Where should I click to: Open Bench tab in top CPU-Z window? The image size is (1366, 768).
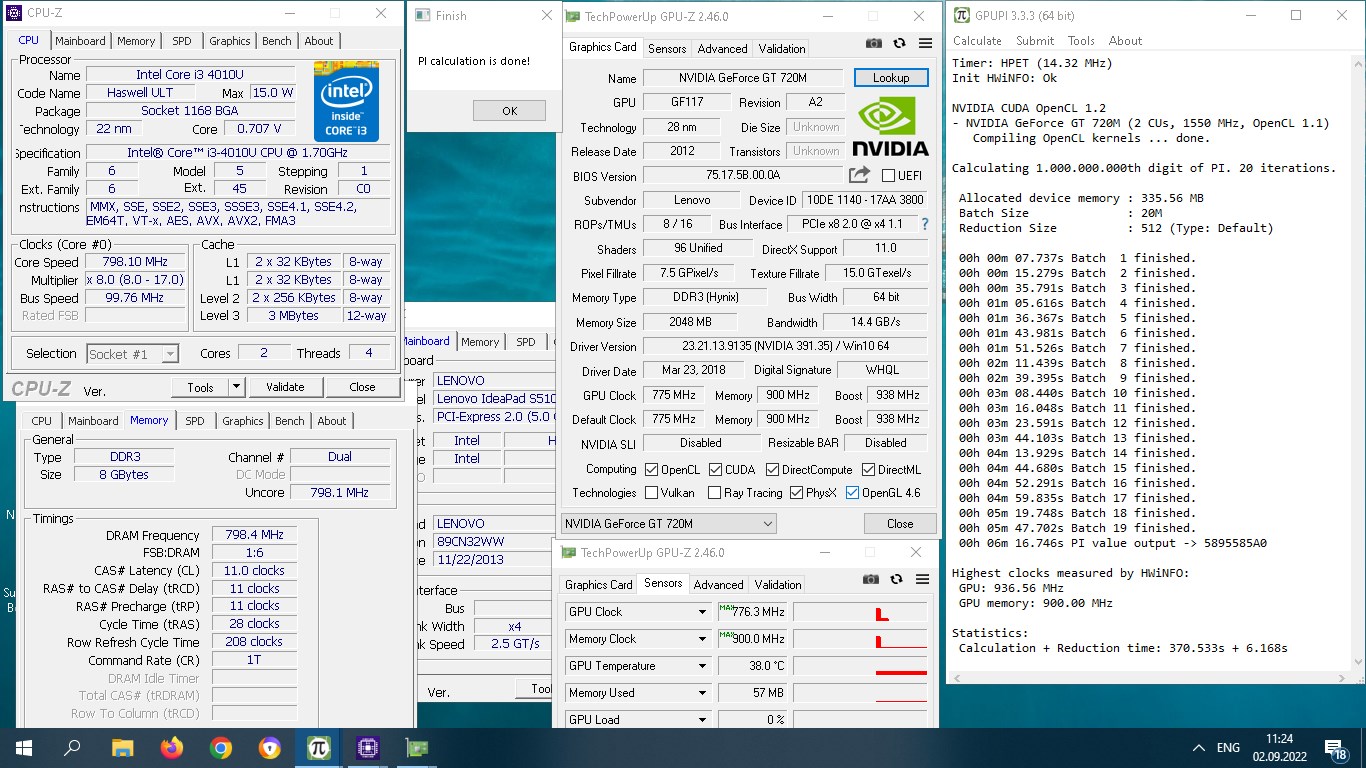tap(277, 41)
